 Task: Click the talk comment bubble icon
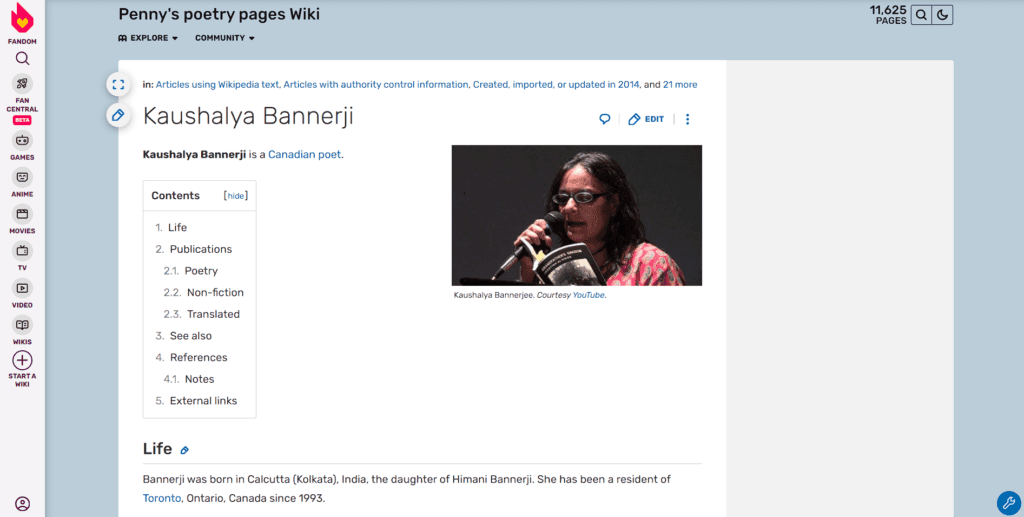point(605,119)
